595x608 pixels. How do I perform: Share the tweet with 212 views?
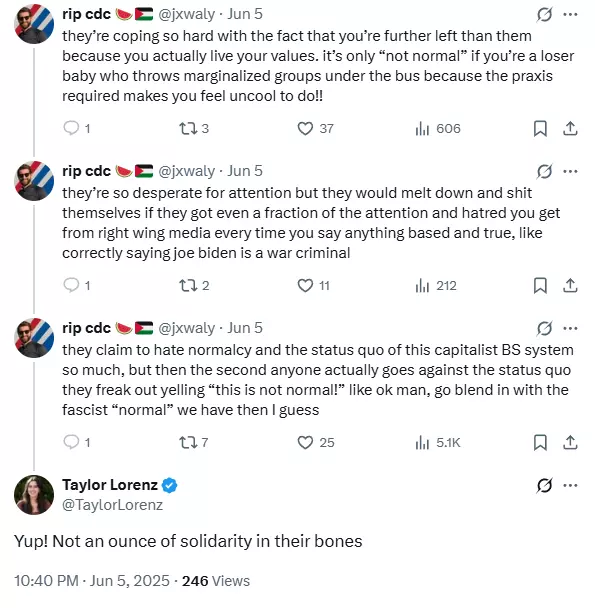click(570, 285)
